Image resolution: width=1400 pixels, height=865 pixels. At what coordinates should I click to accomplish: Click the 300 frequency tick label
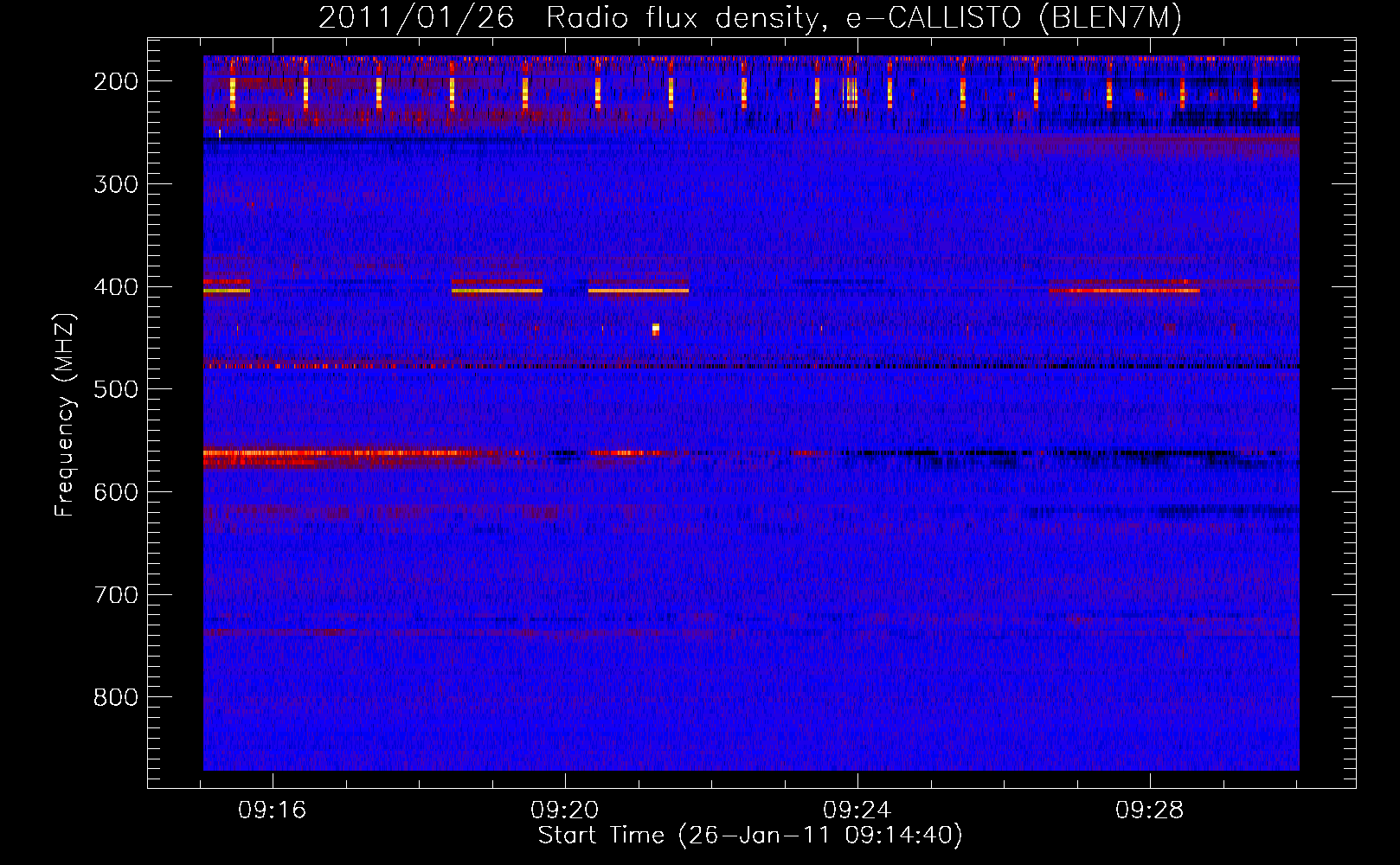(116, 184)
